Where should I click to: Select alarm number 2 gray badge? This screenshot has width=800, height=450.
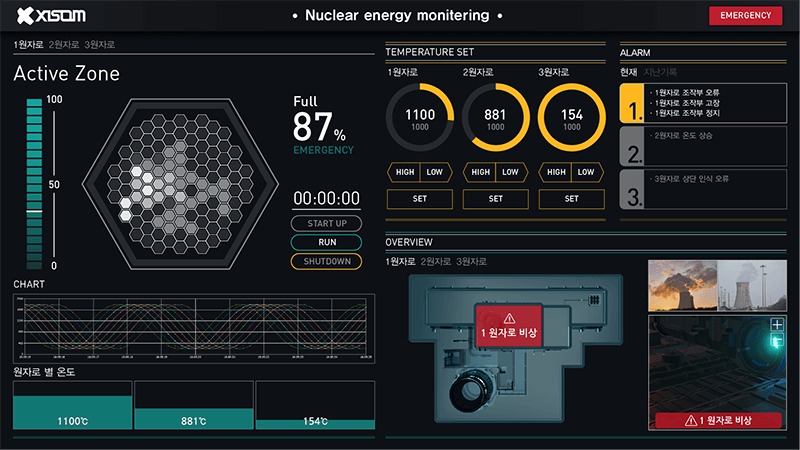click(x=631, y=146)
